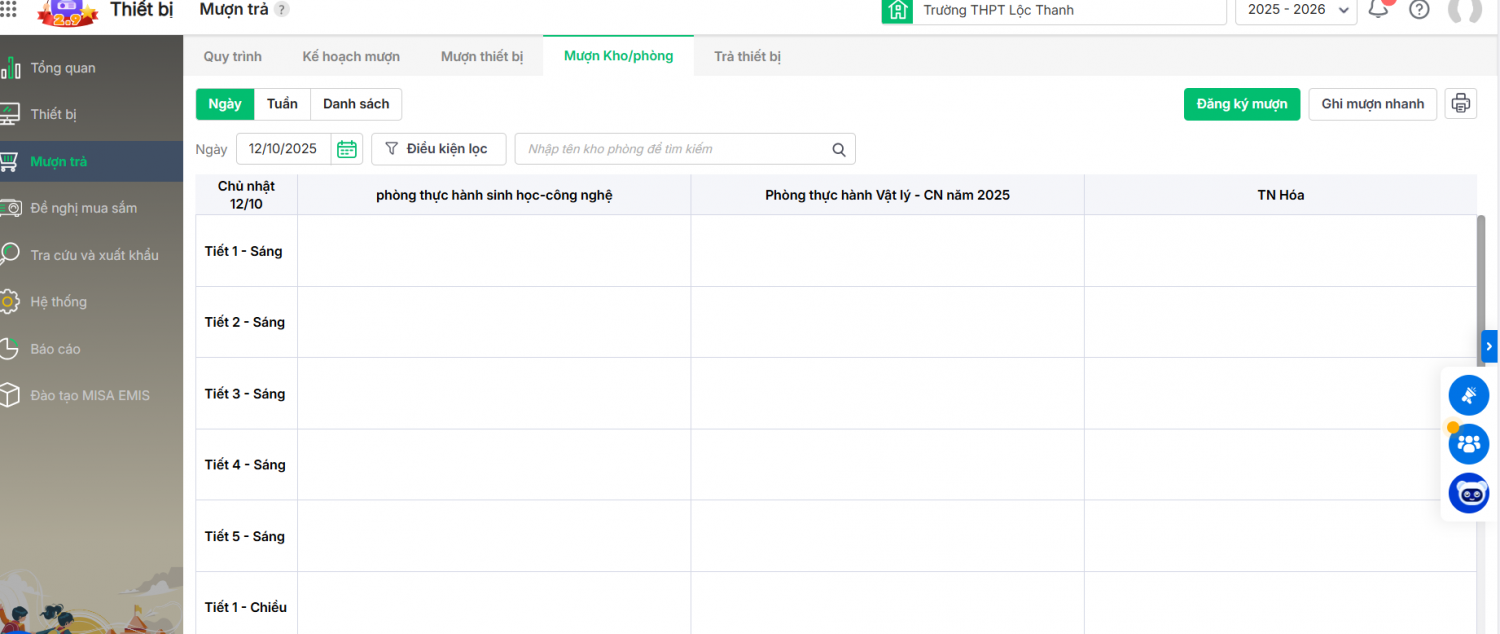
Task: Click the printer icon button
Action: pyautogui.click(x=1460, y=104)
